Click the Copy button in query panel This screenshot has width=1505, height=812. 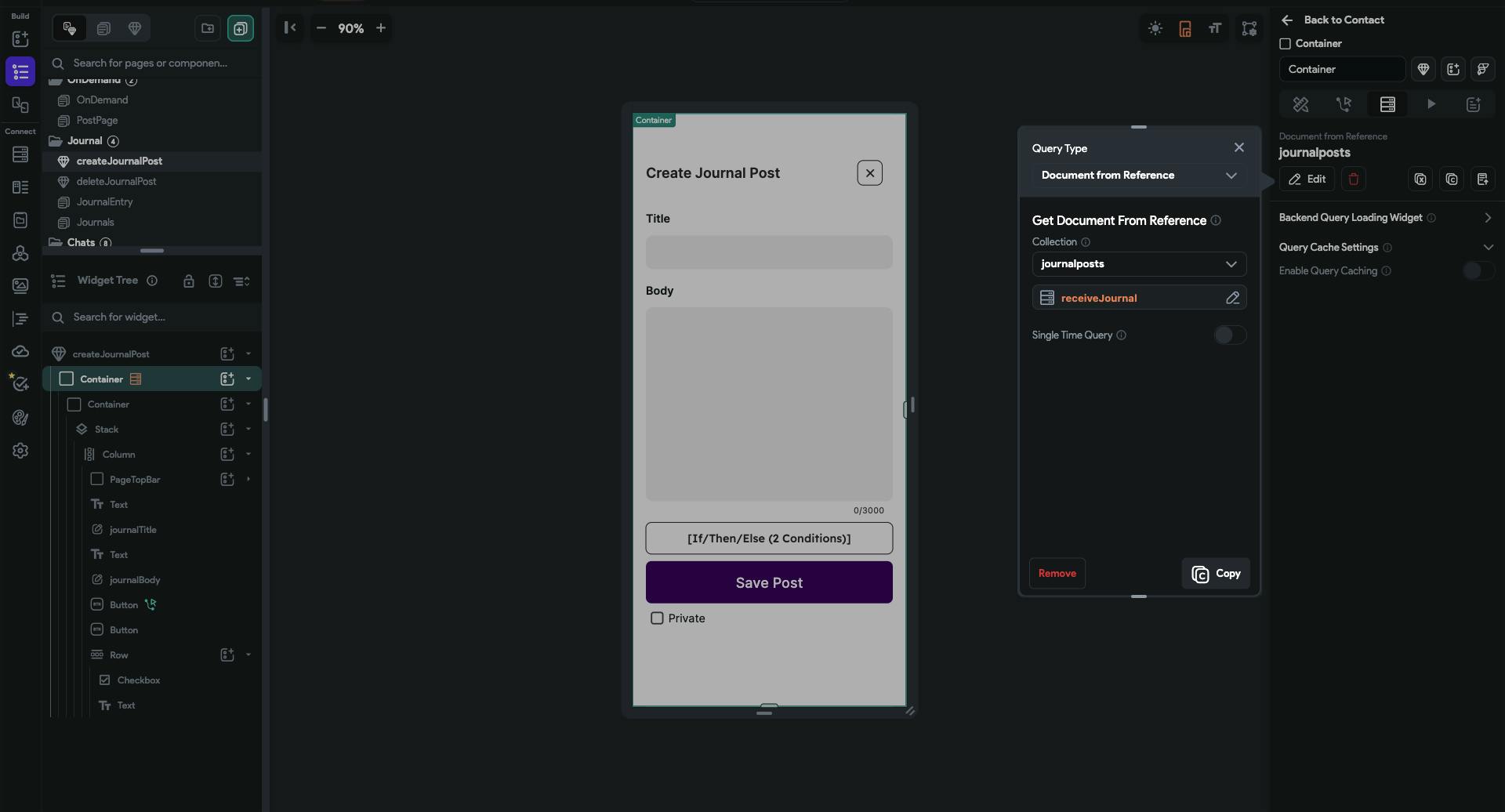tap(1216, 574)
